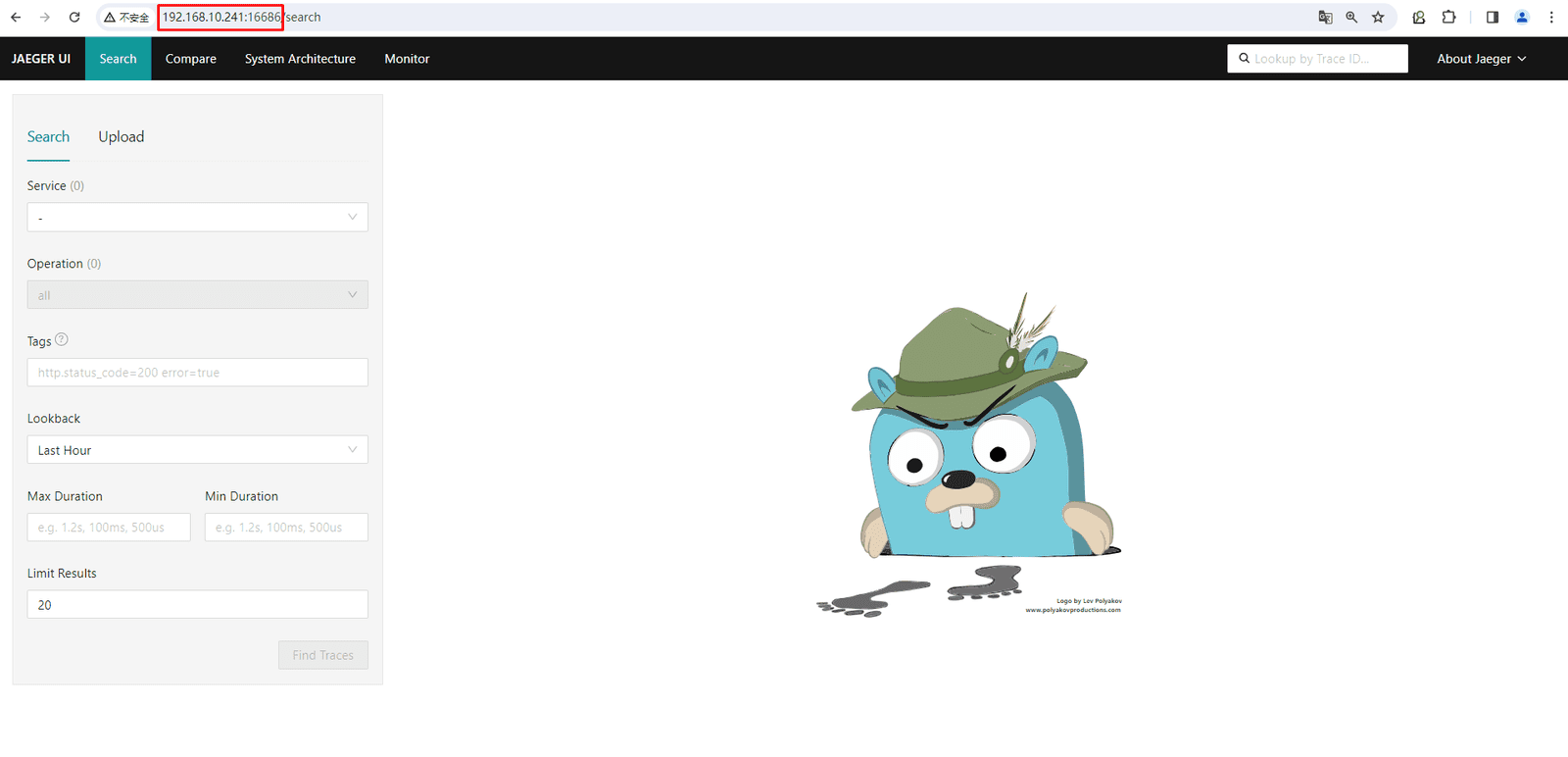Screen dimensions: 1568x757
Task: Open the Service dropdown
Action: click(198, 217)
